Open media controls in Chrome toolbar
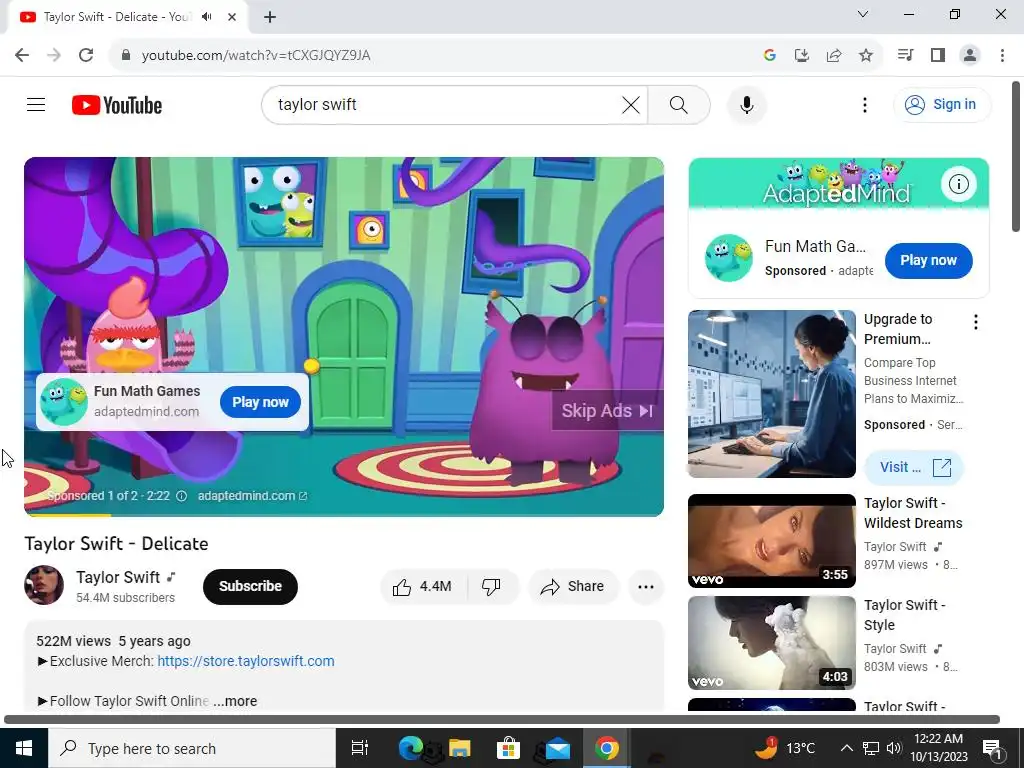Image resolution: width=1024 pixels, height=768 pixels. [x=905, y=55]
